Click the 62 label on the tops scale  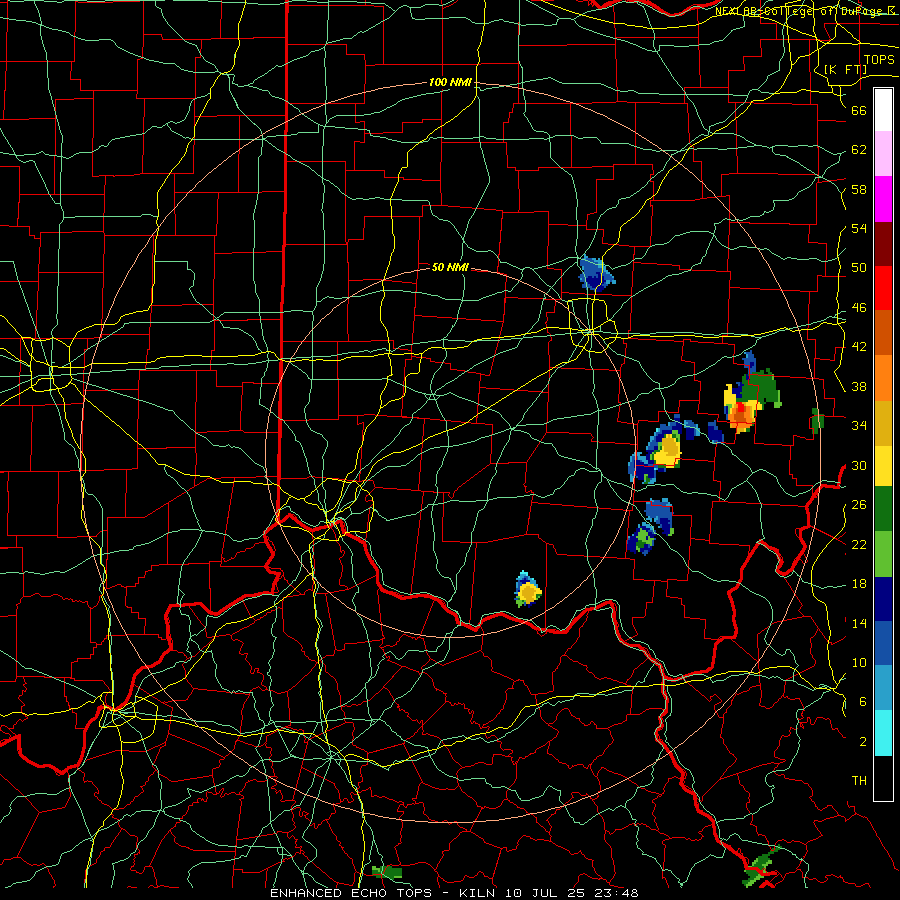tap(859, 150)
